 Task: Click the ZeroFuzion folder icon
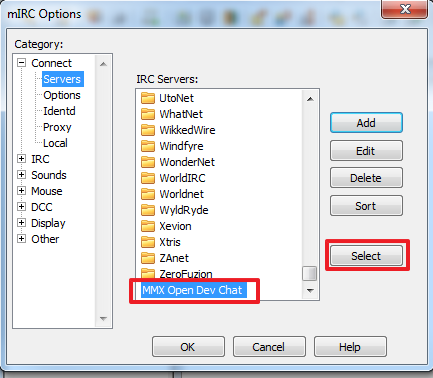click(x=148, y=273)
